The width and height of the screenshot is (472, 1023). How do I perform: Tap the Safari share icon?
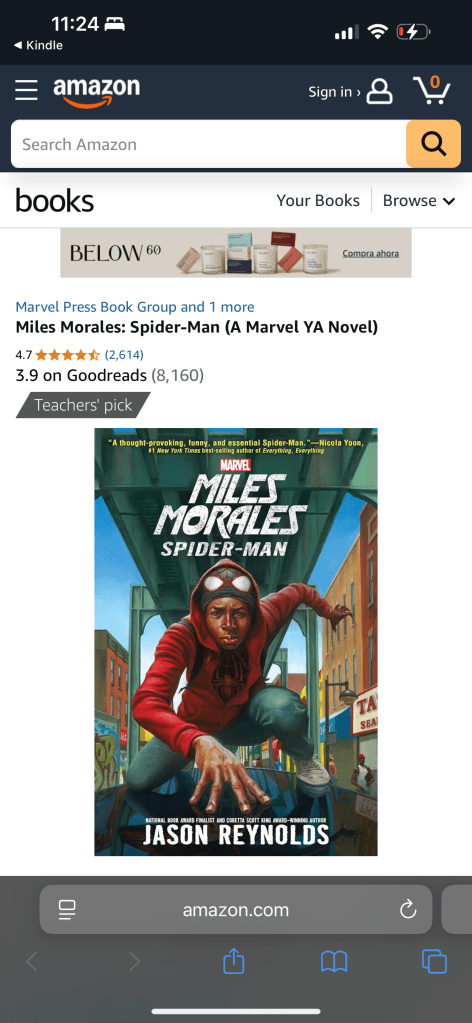234,961
